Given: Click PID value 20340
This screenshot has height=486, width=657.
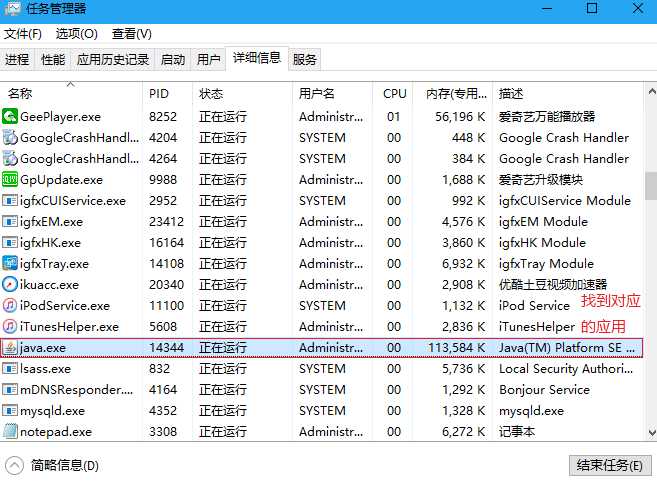Looking at the screenshot, I should click(x=166, y=285).
